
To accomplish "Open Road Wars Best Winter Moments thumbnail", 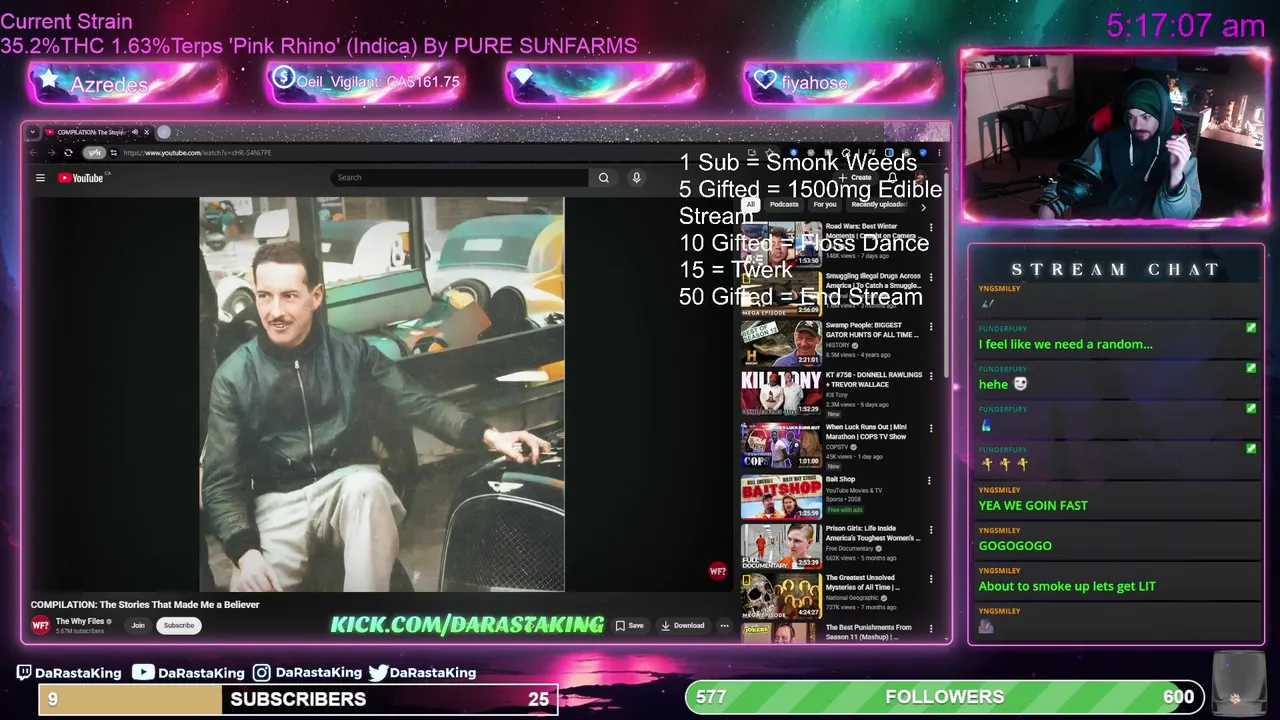I will click(781, 243).
